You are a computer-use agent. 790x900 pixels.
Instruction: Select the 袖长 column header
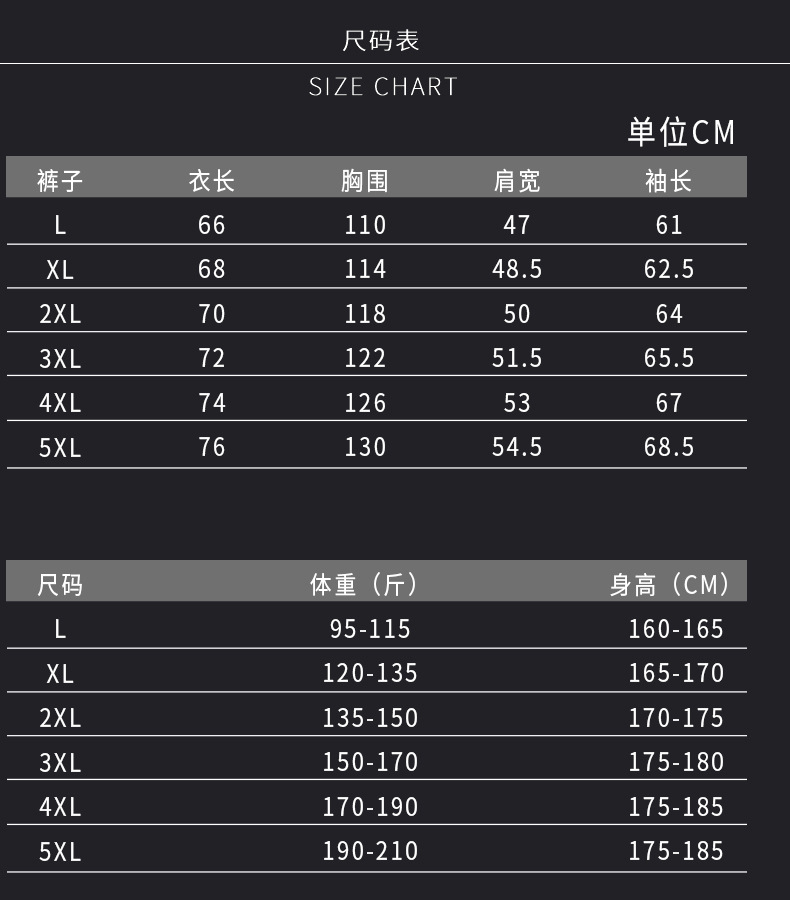pyautogui.click(x=669, y=181)
